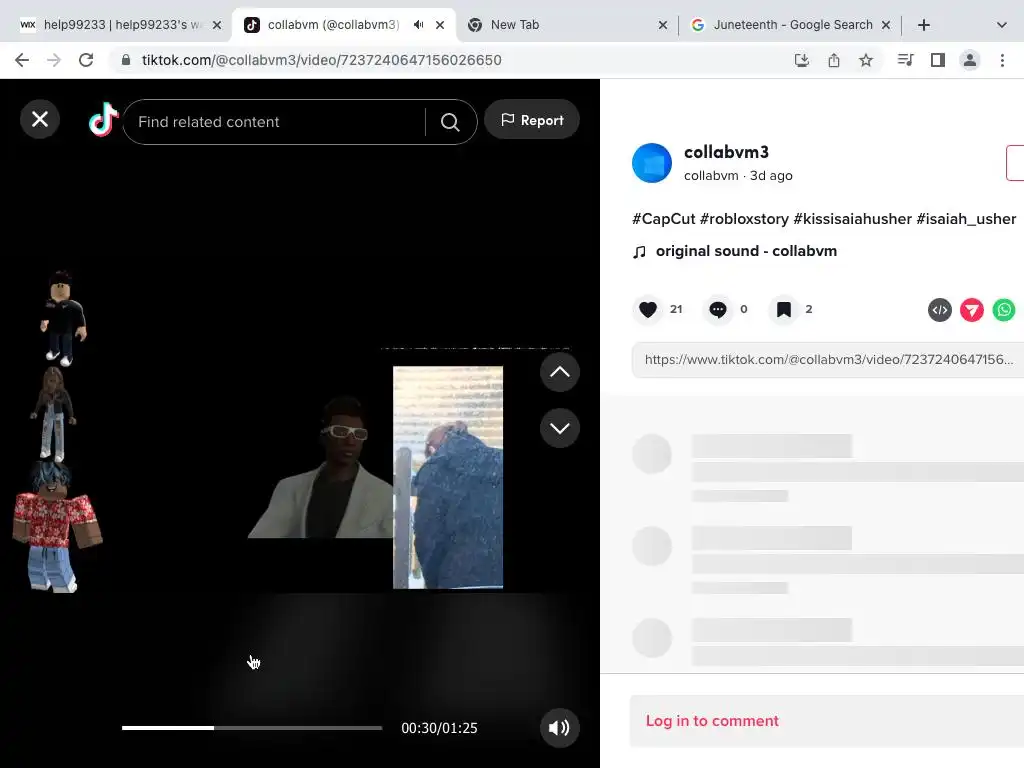
Task: Click the video URL text box
Action: click(x=827, y=360)
